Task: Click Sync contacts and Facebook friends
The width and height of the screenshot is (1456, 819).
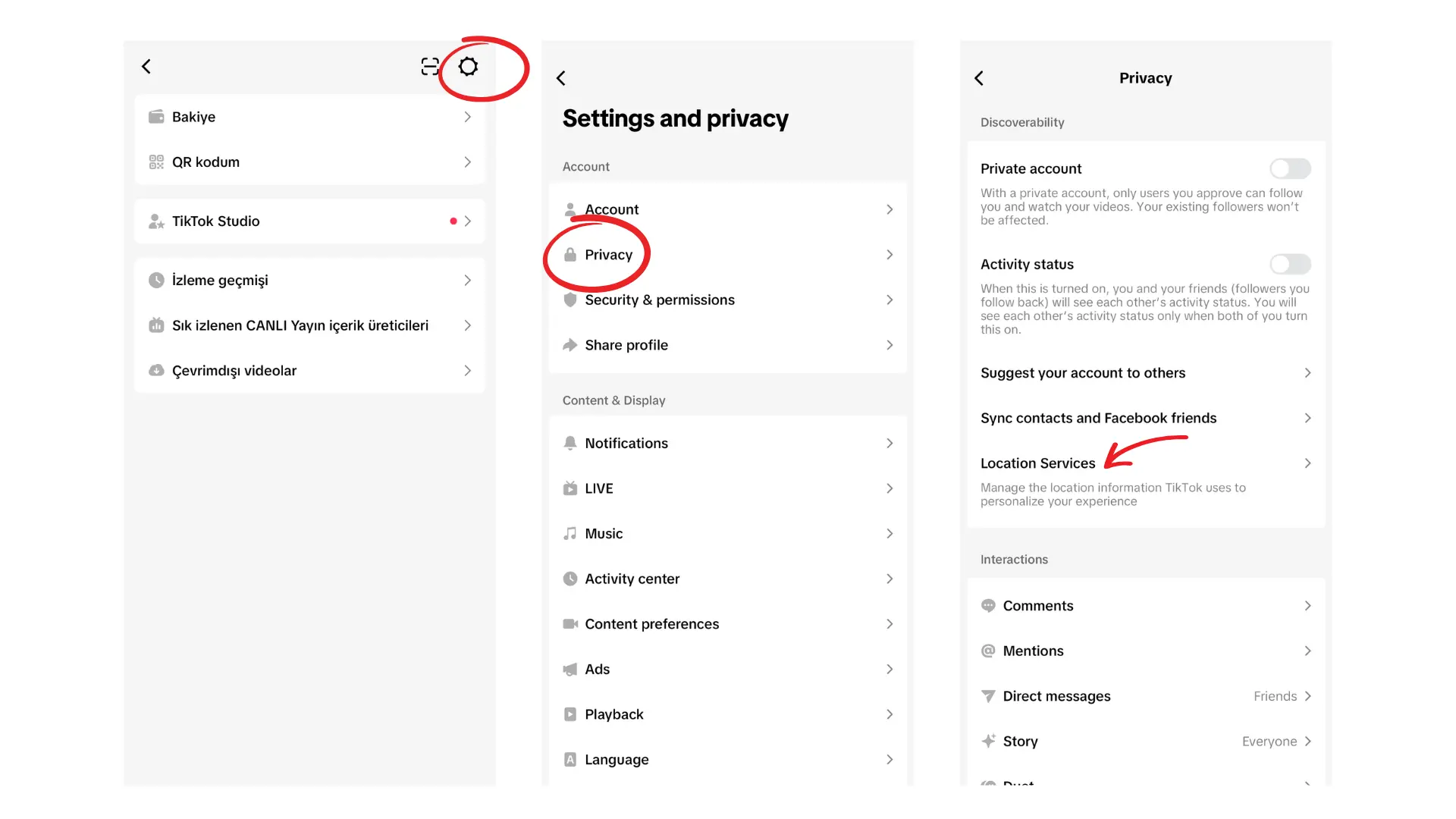Action: (1145, 418)
